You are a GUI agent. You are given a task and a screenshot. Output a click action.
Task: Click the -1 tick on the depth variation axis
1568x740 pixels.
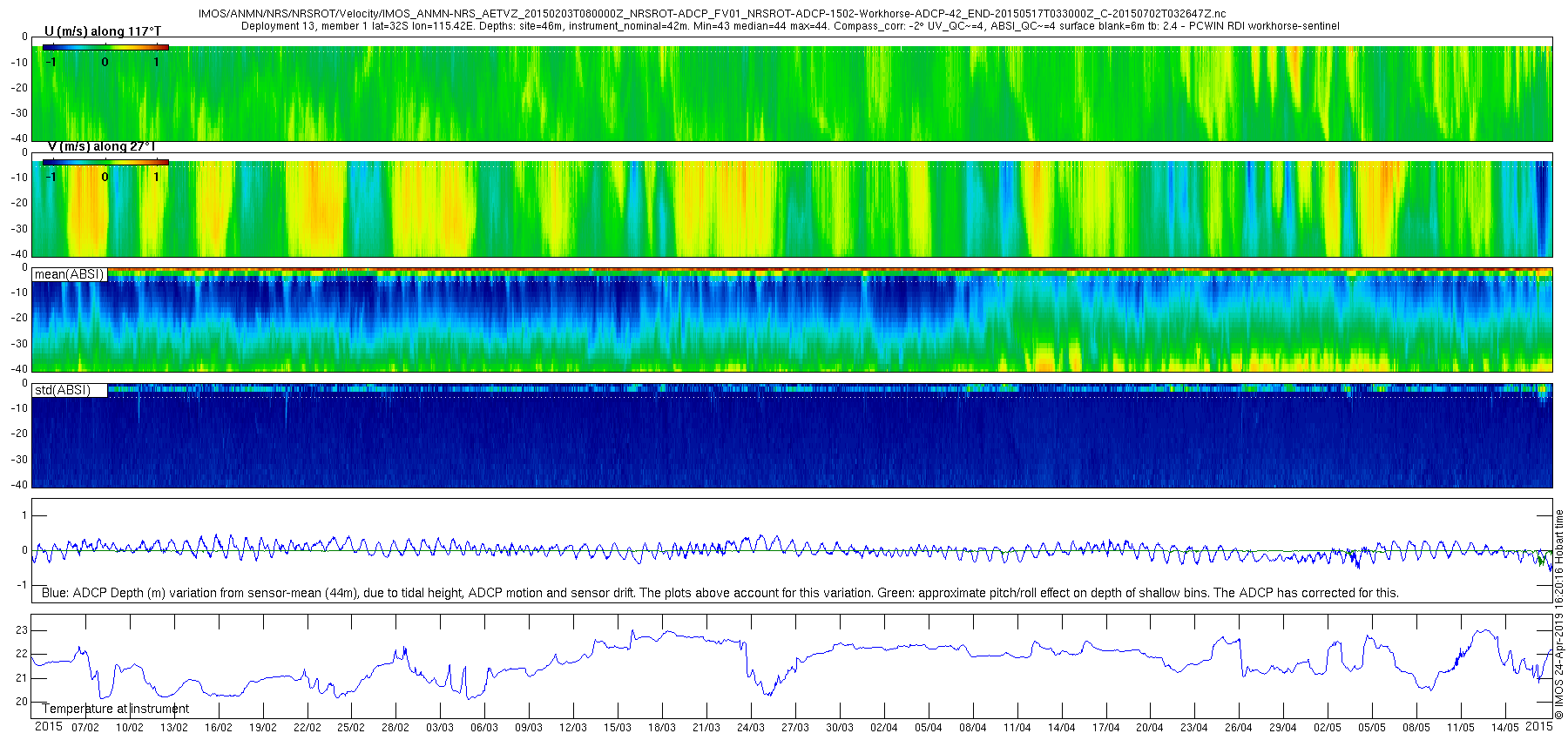pyautogui.click(x=23, y=585)
